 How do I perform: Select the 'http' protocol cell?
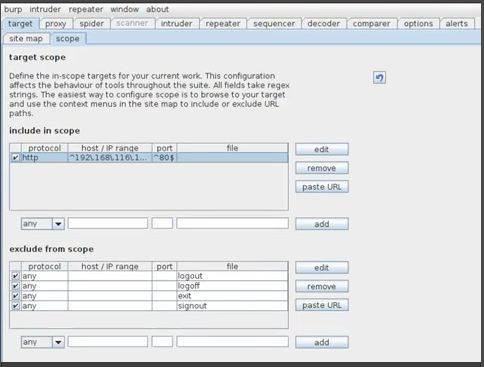pyautogui.click(x=44, y=157)
